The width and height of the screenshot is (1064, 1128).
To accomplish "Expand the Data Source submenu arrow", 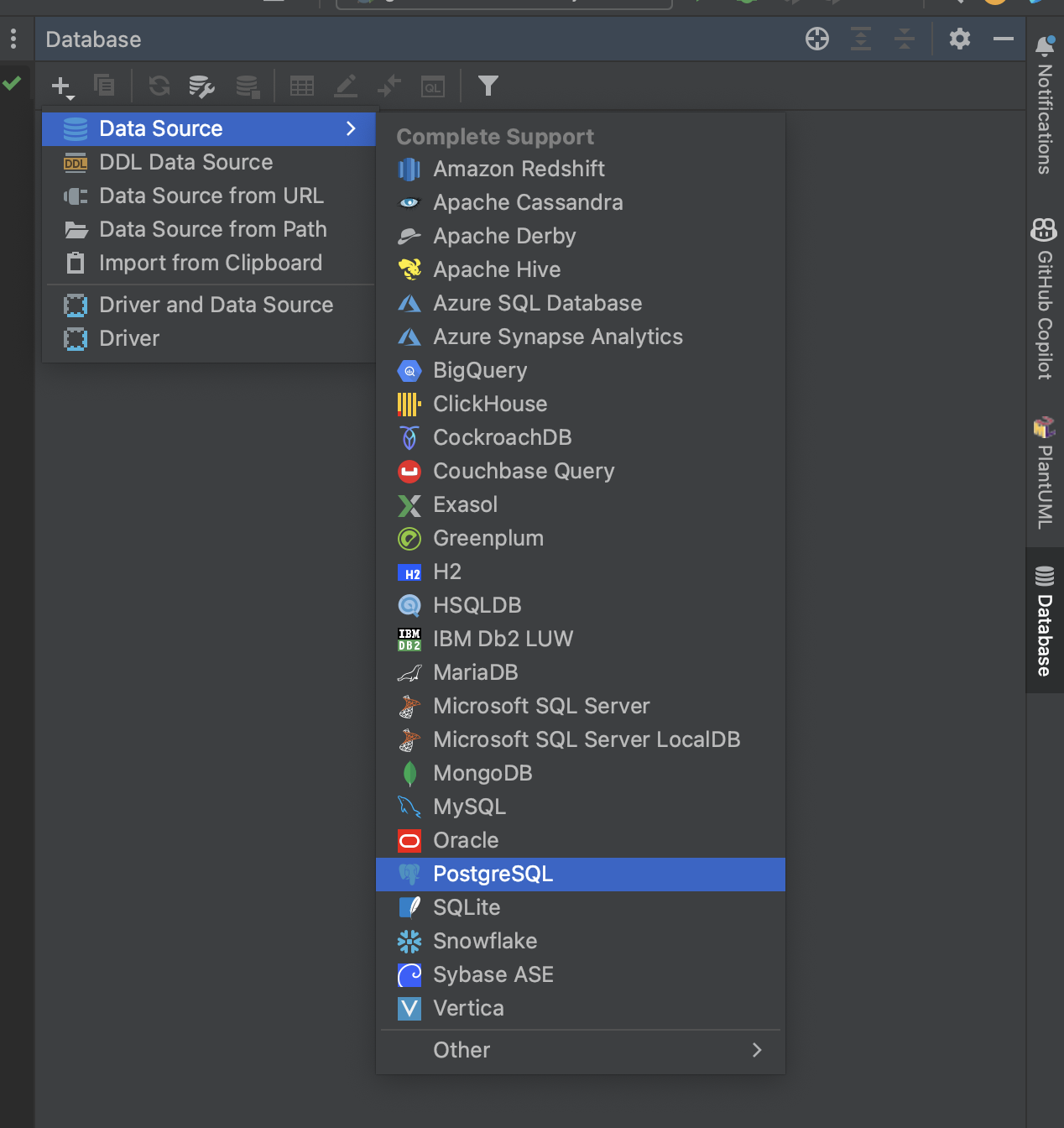I will click(351, 128).
